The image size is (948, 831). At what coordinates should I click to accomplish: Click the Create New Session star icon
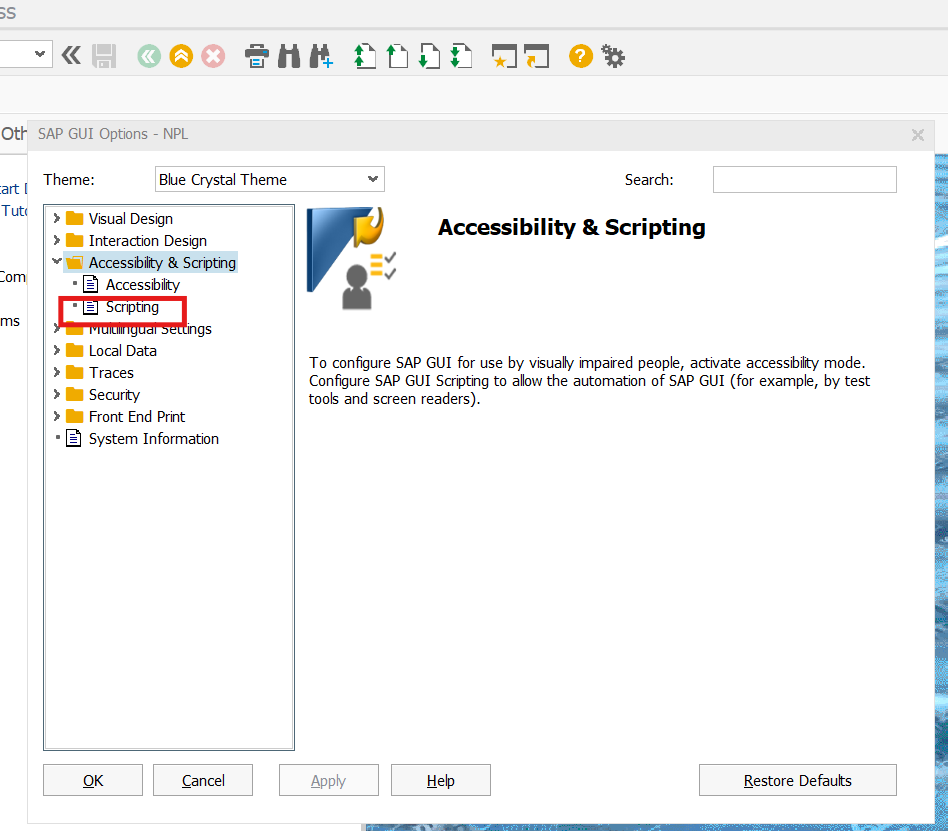point(504,56)
